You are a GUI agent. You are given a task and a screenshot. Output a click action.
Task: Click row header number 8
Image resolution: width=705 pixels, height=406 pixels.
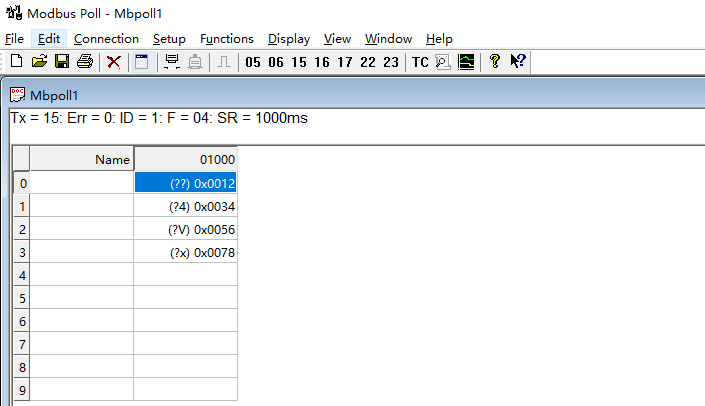pos(22,367)
